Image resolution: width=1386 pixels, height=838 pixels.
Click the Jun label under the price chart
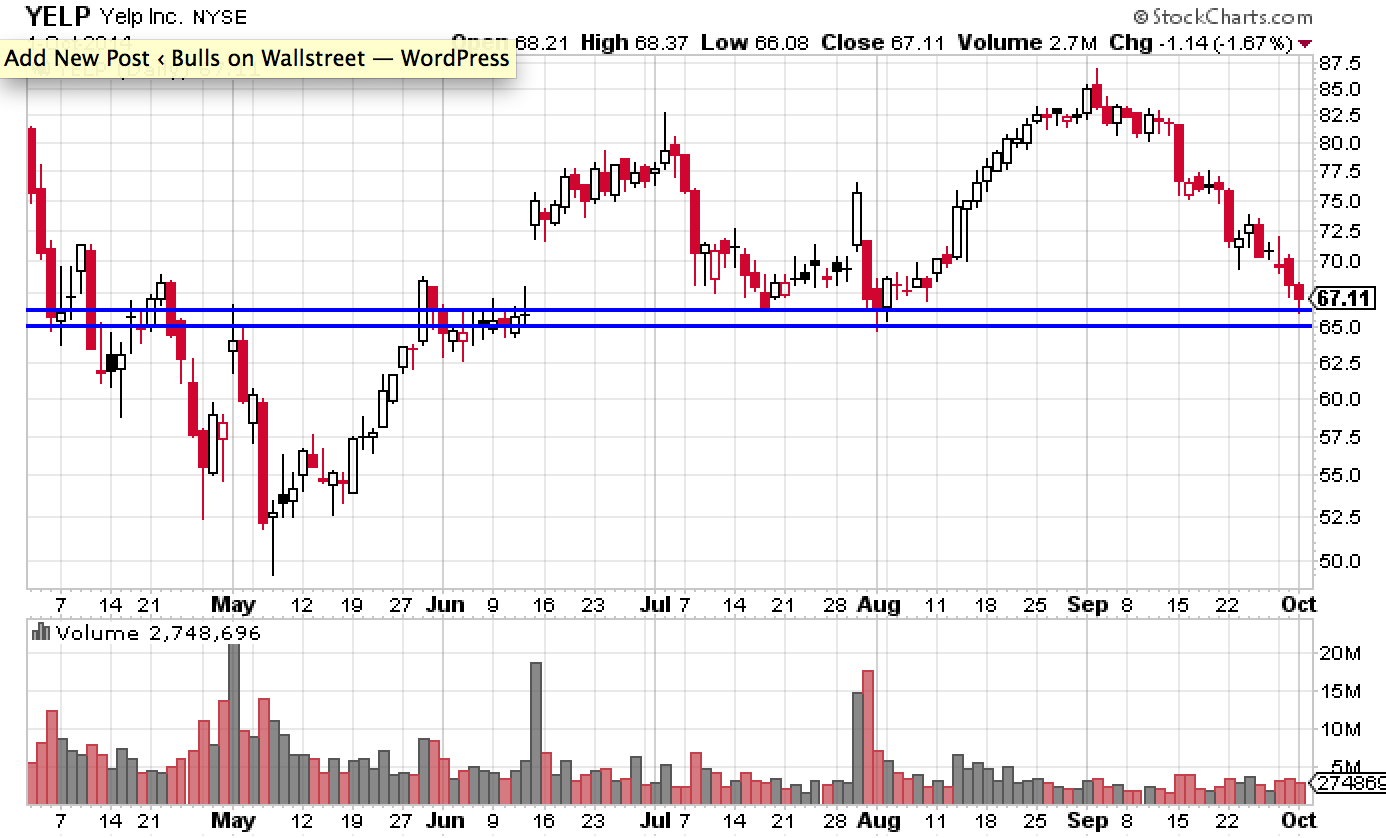pyautogui.click(x=445, y=605)
